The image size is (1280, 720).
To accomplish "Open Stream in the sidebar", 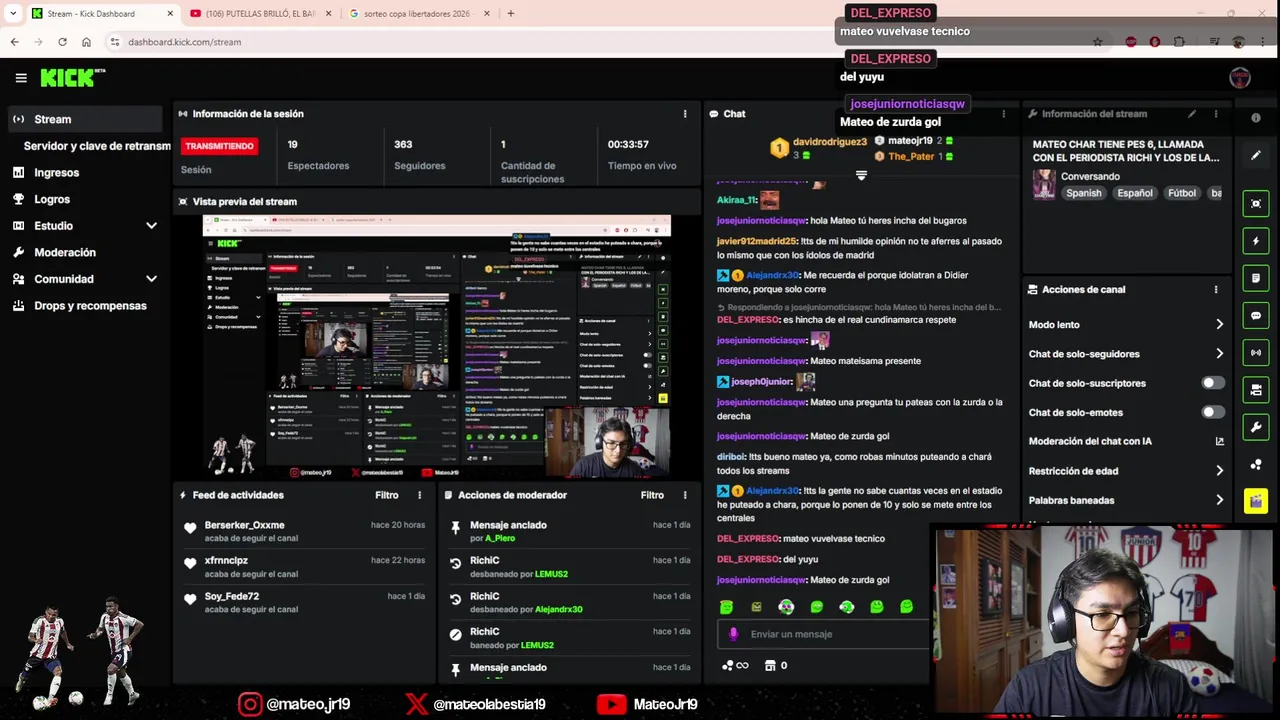I will click(x=85, y=119).
